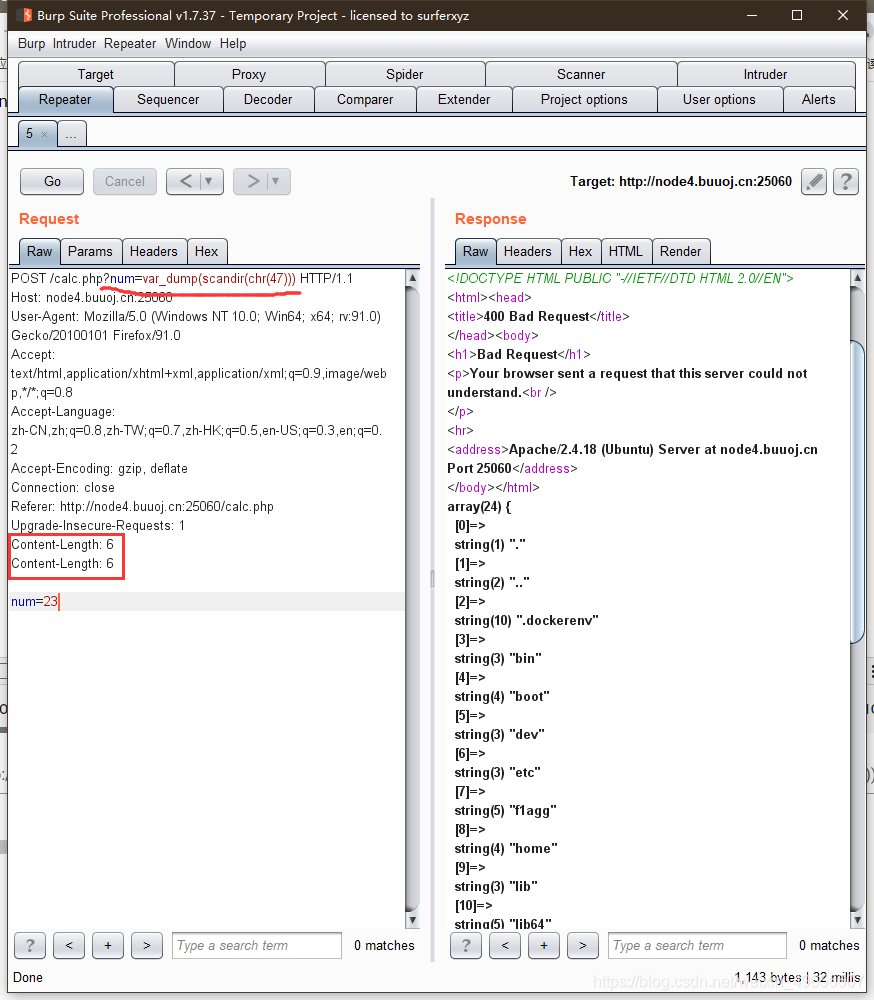This screenshot has height=1000, width=874.
Task: Switch to the Spider tab
Action: tap(404, 74)
